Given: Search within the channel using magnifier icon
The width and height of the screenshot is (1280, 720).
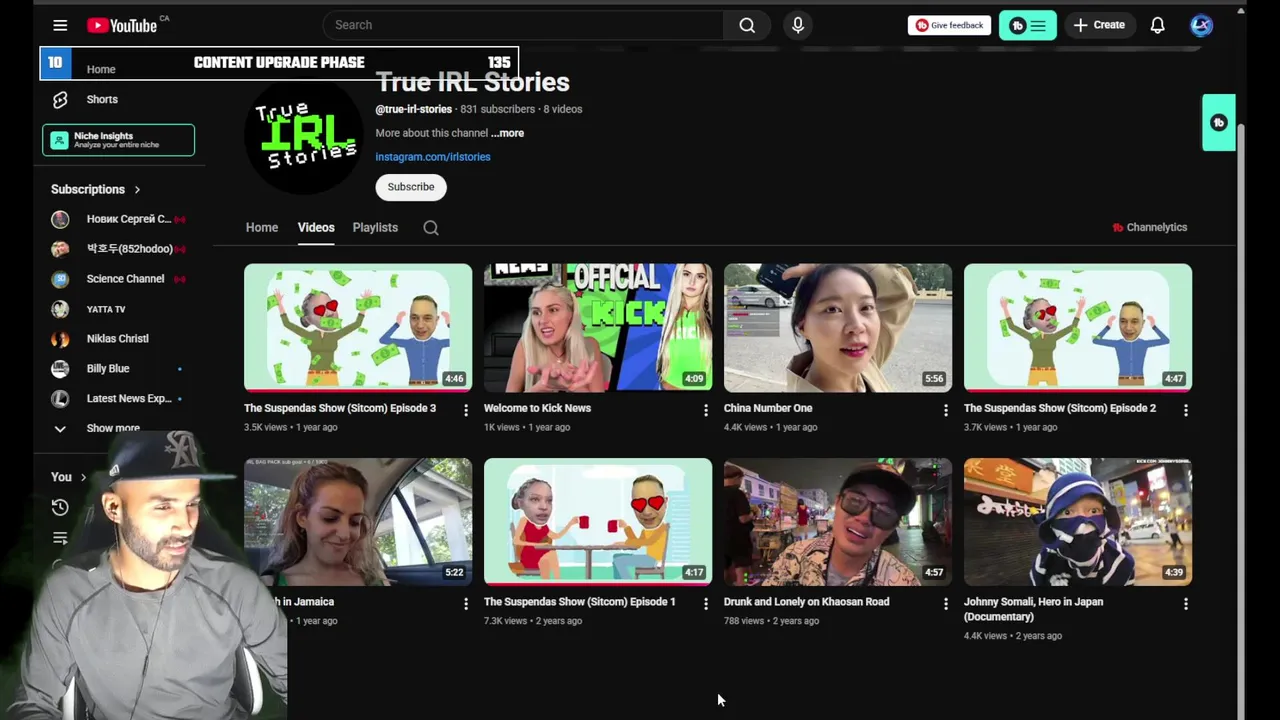Looking at the screenshot, I should (x=431, y=228).
